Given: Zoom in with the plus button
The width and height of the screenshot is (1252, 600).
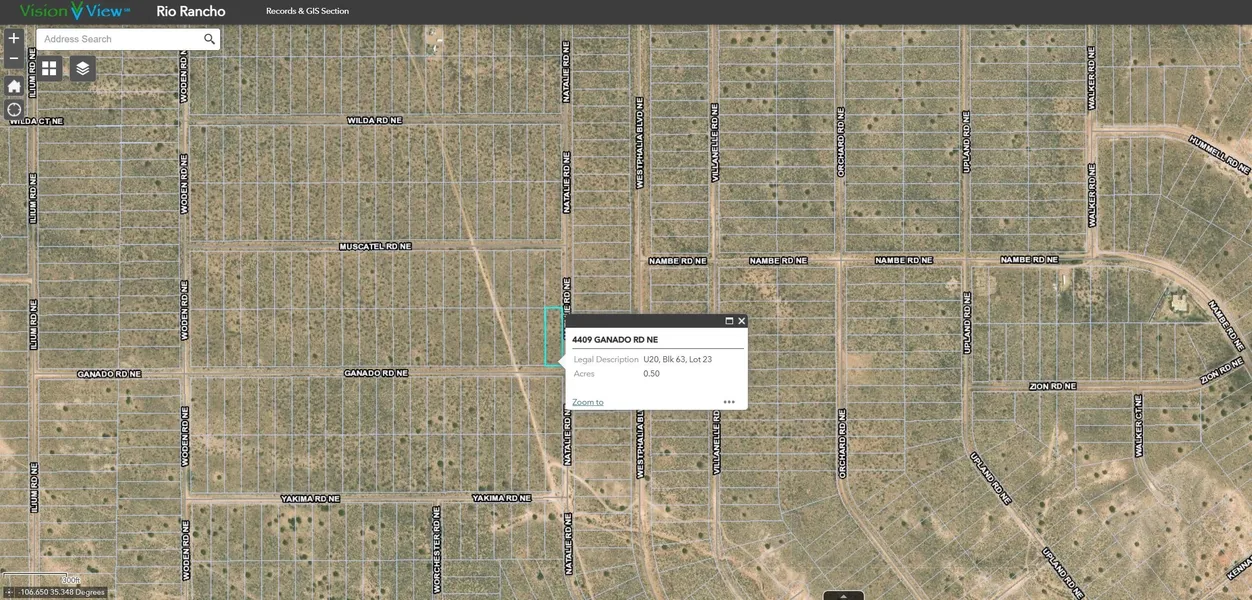Looking at the screenshot, I should tap(14, 39).
